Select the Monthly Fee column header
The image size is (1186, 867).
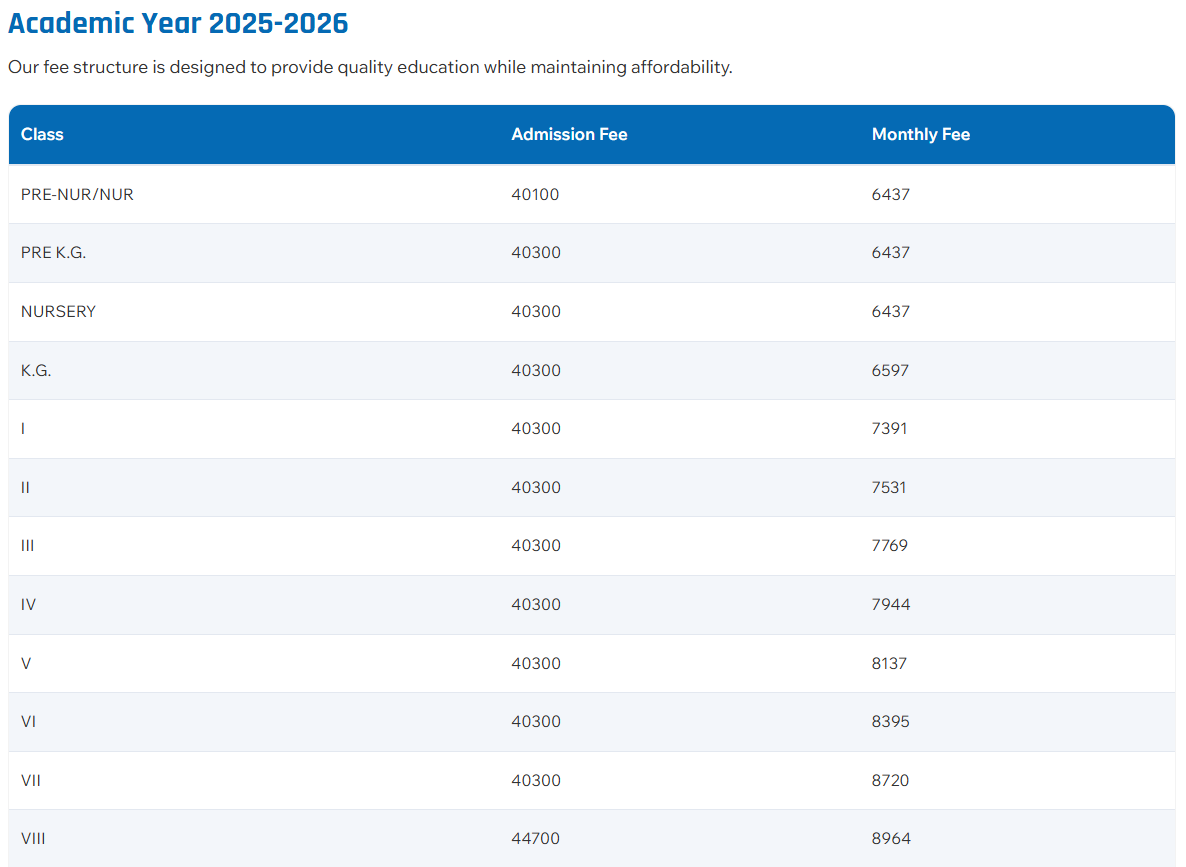tap(921, 134)
